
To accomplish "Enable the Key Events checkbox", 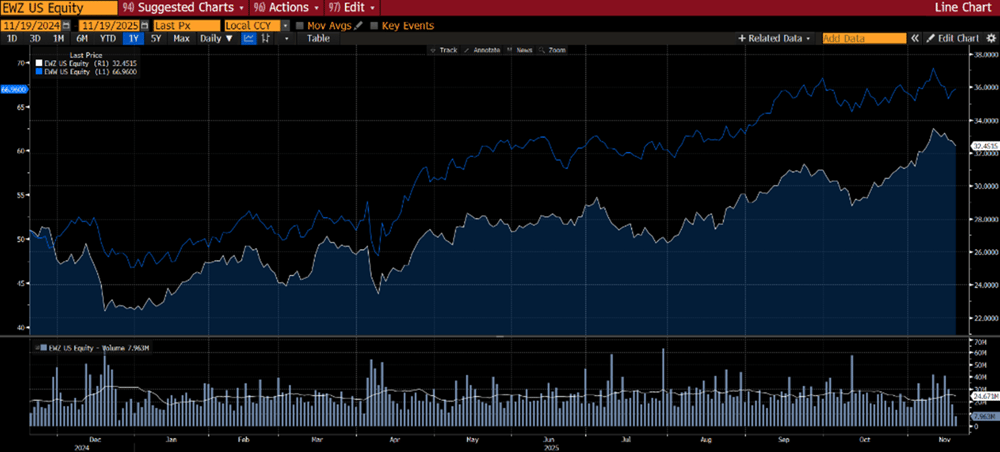I will pos(374,24).
